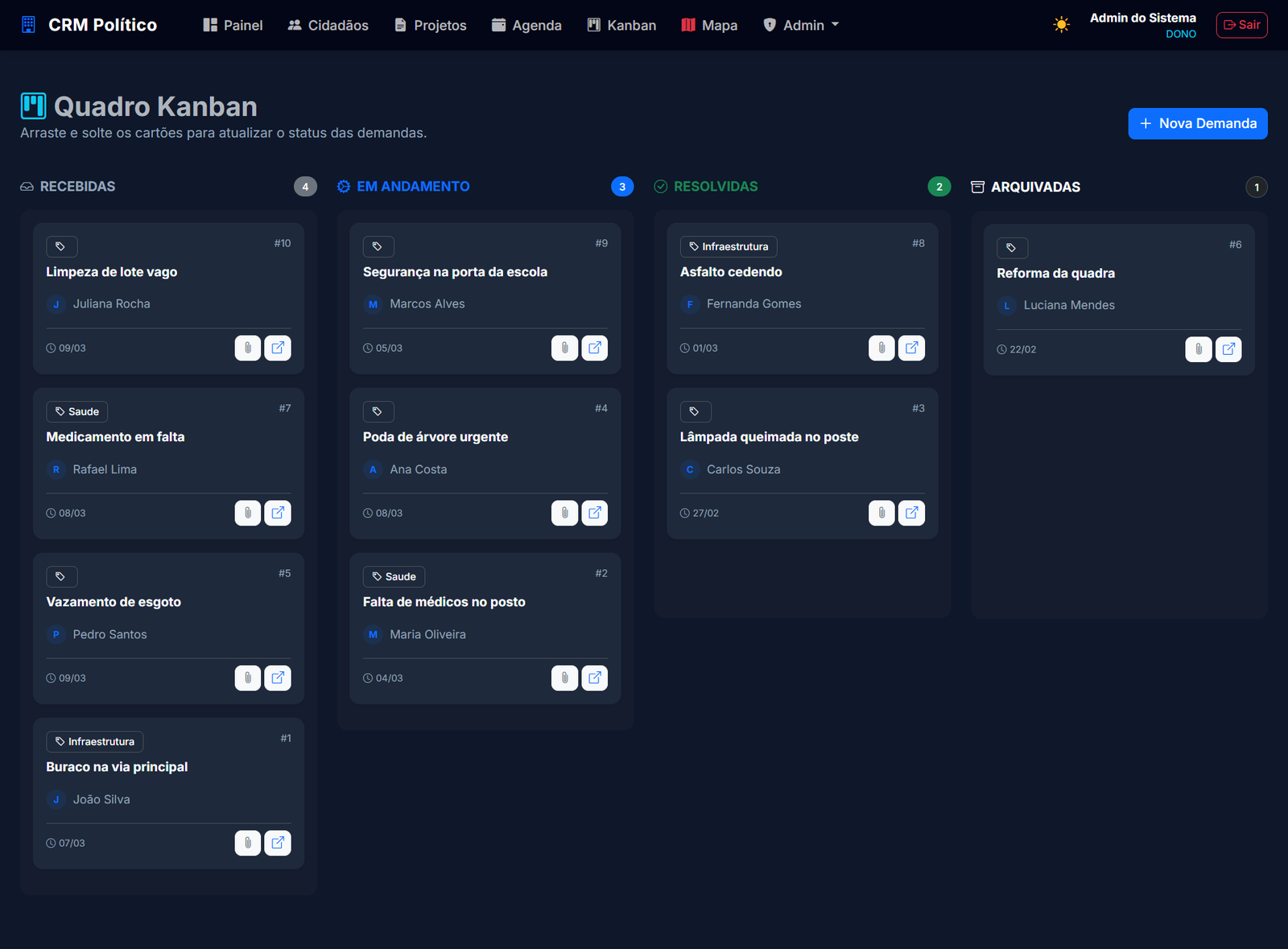Navigate to the Agenda menu item
This screenshot has width=1288, height=949.
526,25
